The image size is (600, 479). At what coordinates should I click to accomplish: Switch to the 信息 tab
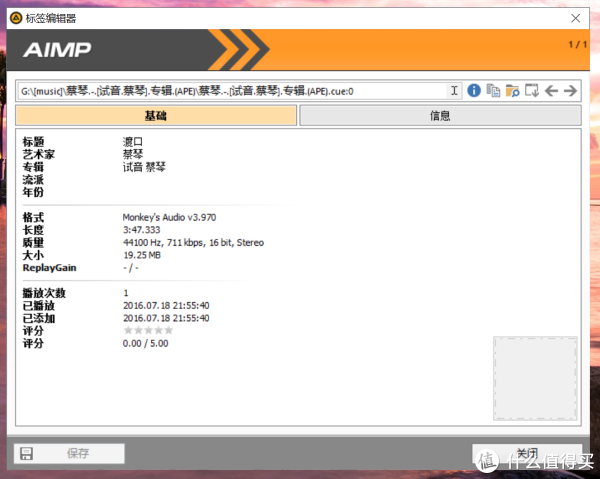point(440,116)
